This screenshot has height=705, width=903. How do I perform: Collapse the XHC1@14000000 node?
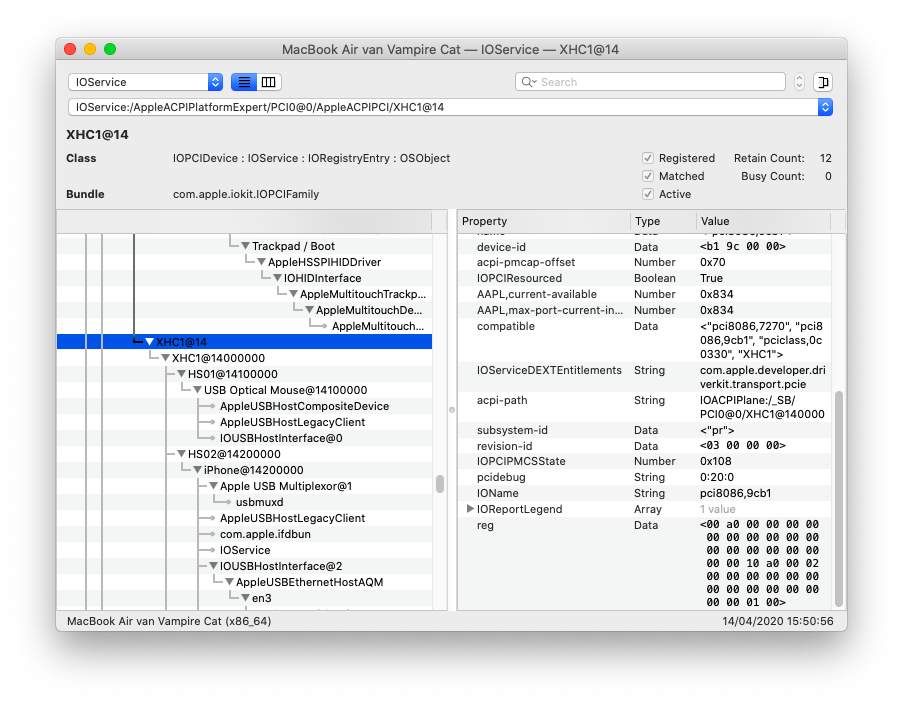click(x=166, y=358)
